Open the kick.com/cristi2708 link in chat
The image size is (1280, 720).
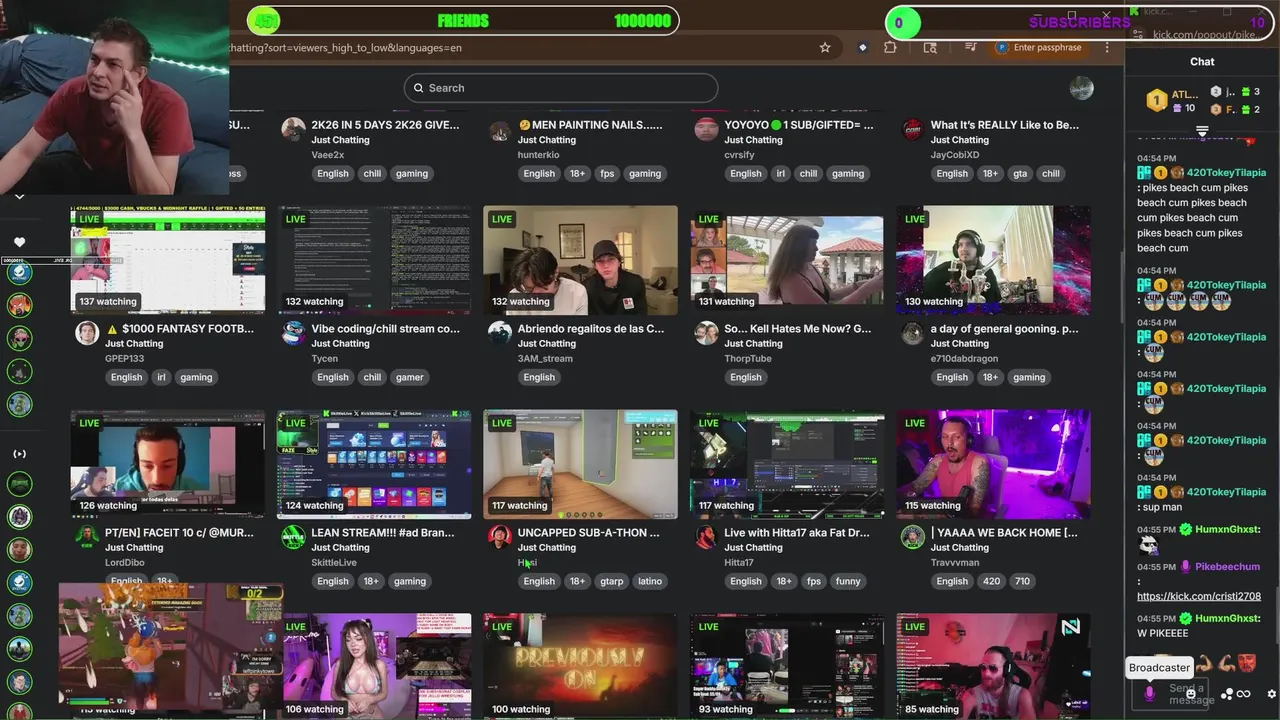coord(1199,596)
